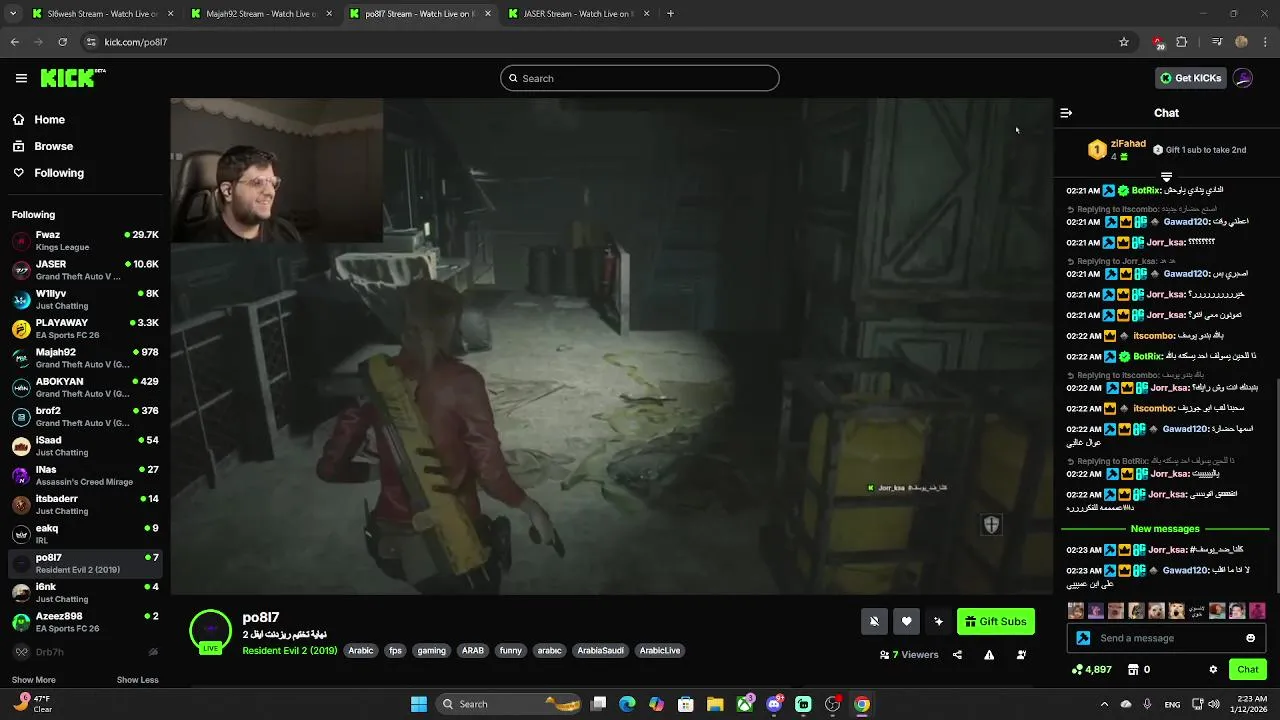1280x720 pixels.
Task: Switch to the Majah92 Stream browser tab
Action: click(x=263, y=14)
